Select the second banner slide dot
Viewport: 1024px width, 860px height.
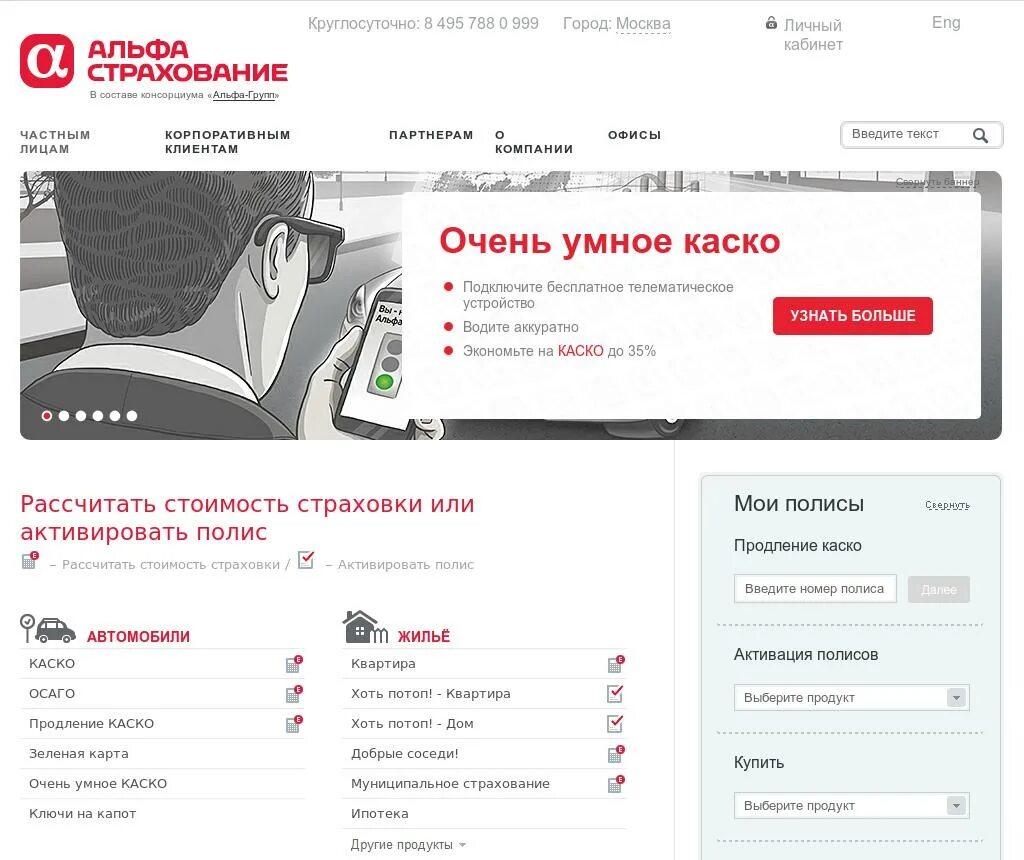tap(64, 416)
